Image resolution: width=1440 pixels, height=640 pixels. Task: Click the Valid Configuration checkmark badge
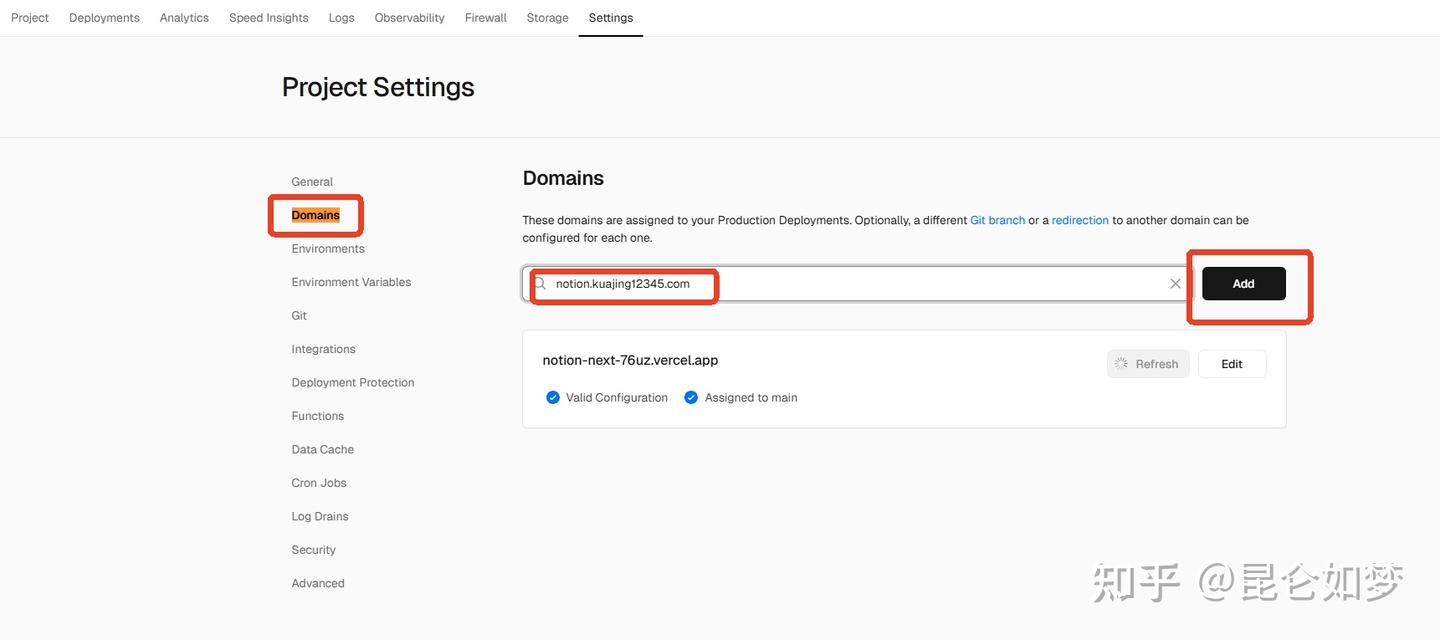[x=553, y=397]
